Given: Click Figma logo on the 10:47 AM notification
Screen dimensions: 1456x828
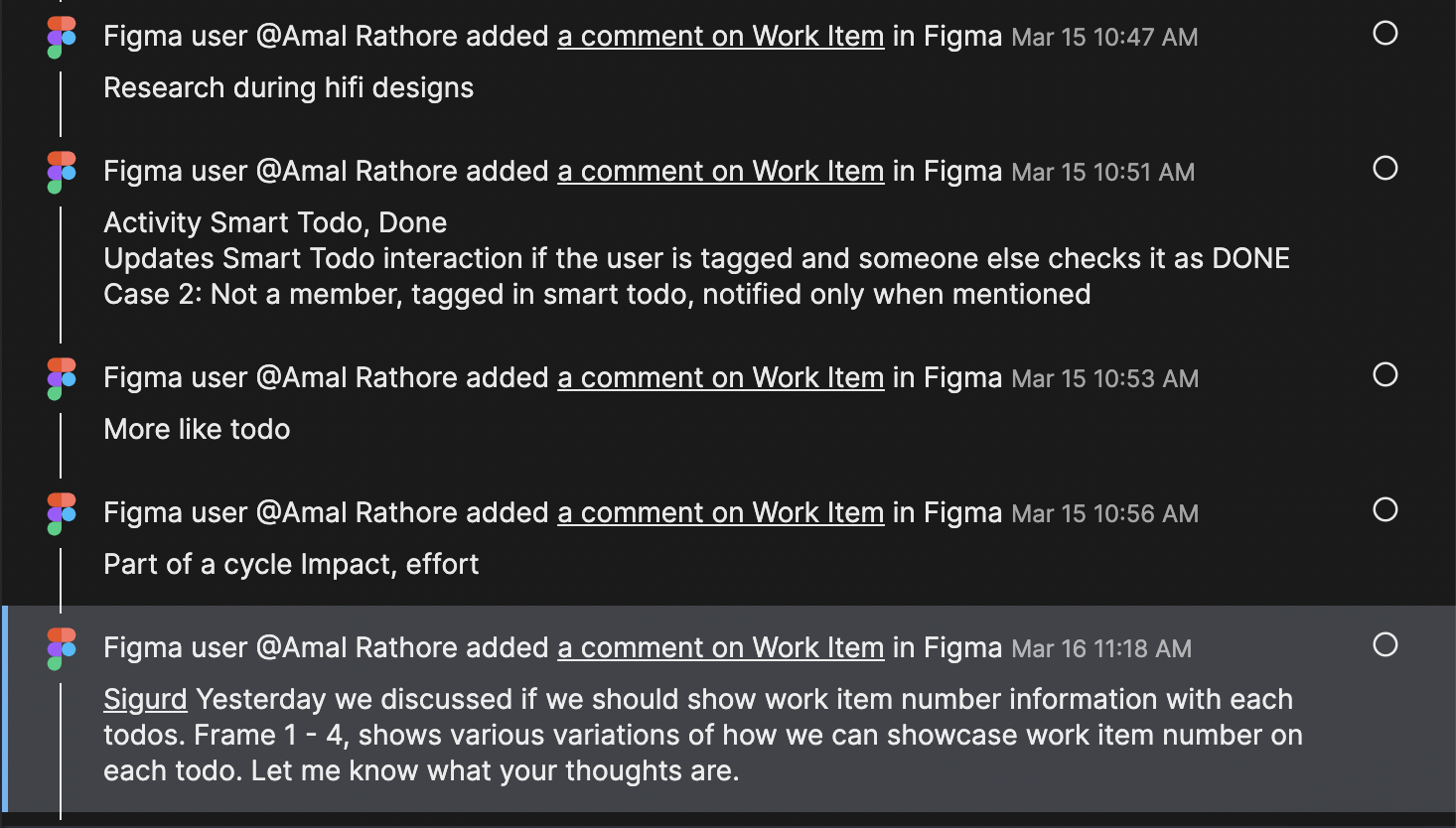Looking at the screenshot, I should click(x=61, y=38).
